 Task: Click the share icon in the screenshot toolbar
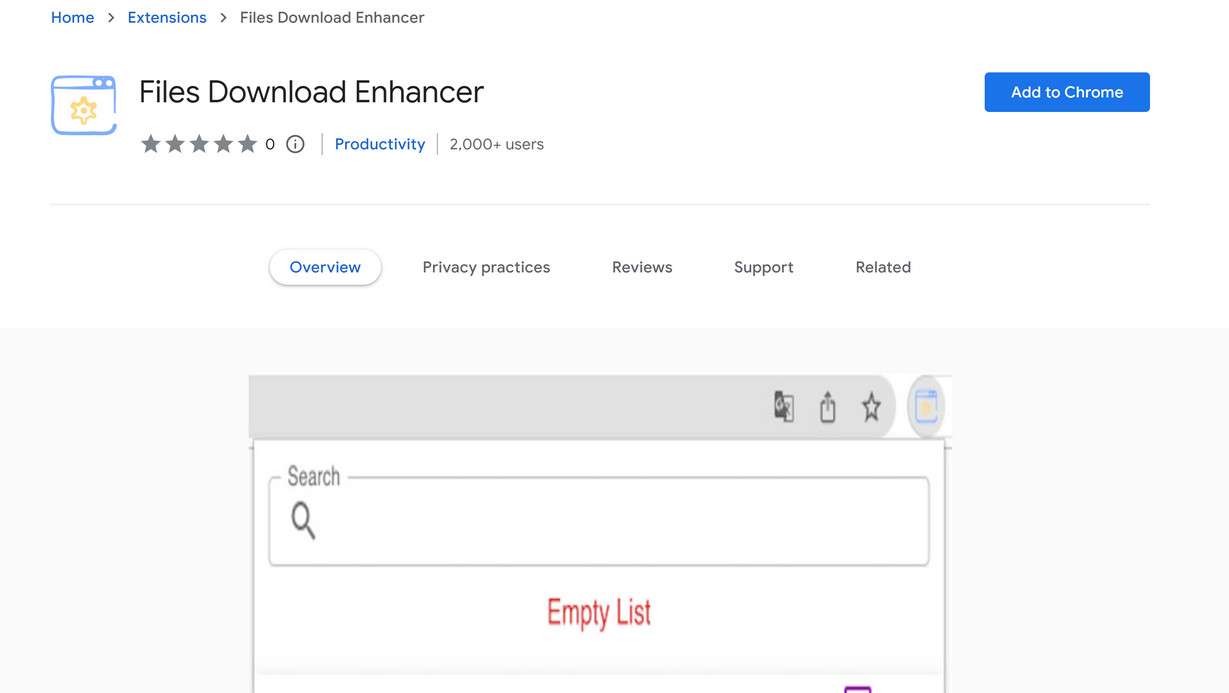[x=827, y=406]
